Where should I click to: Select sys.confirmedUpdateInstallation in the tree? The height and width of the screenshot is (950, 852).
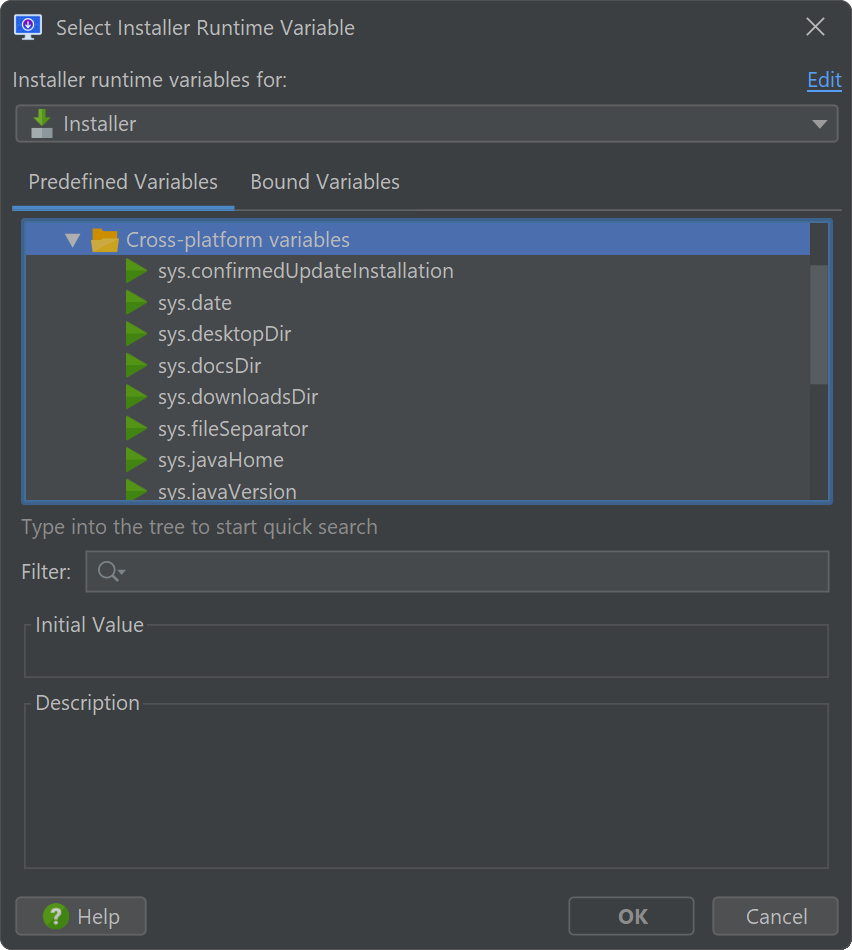(x=305, y=271)
